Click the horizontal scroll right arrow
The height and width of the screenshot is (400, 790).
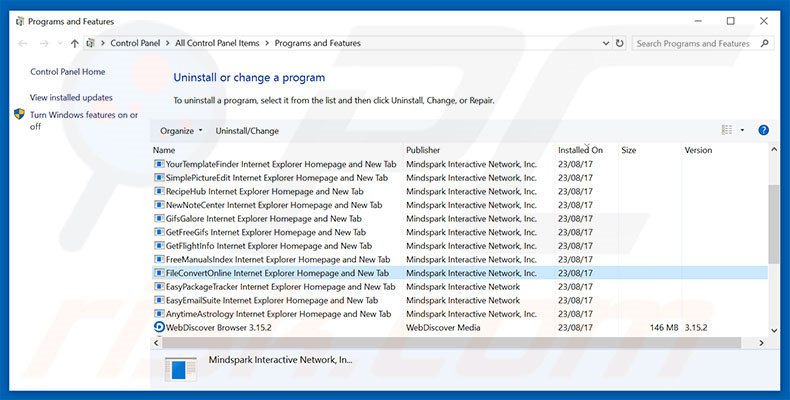click(761, 343)
